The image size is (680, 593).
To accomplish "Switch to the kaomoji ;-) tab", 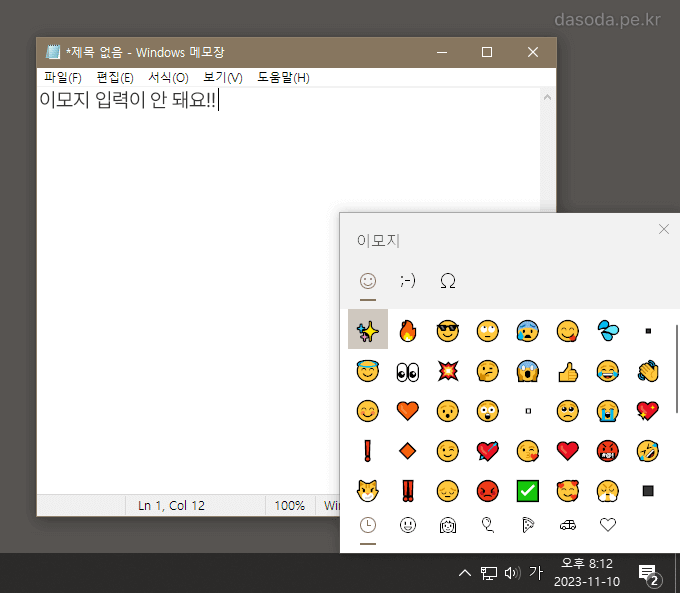I will [x=408, y=281].
